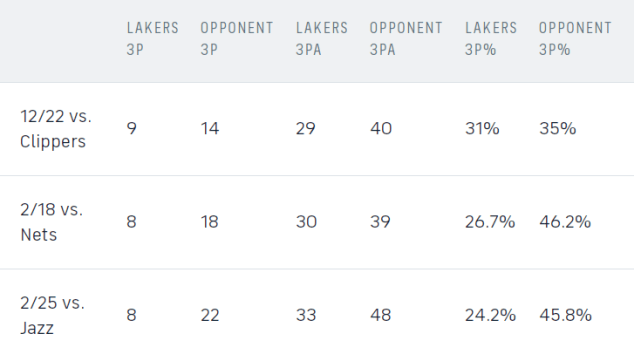Select the 46.2% Opponent percentage cell
This screenshot has height=361, width=641.
565,222
